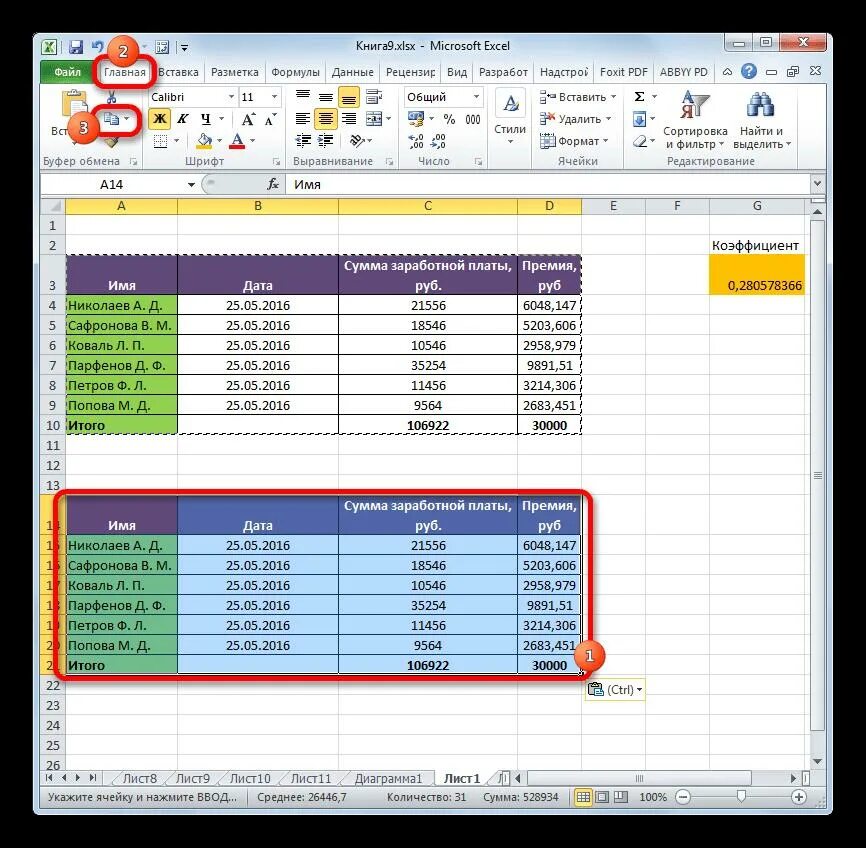The width and height of the screenshot is (866, 848).
Task: Open Excel Help with the question mark icon
Action: click(749, 71)
